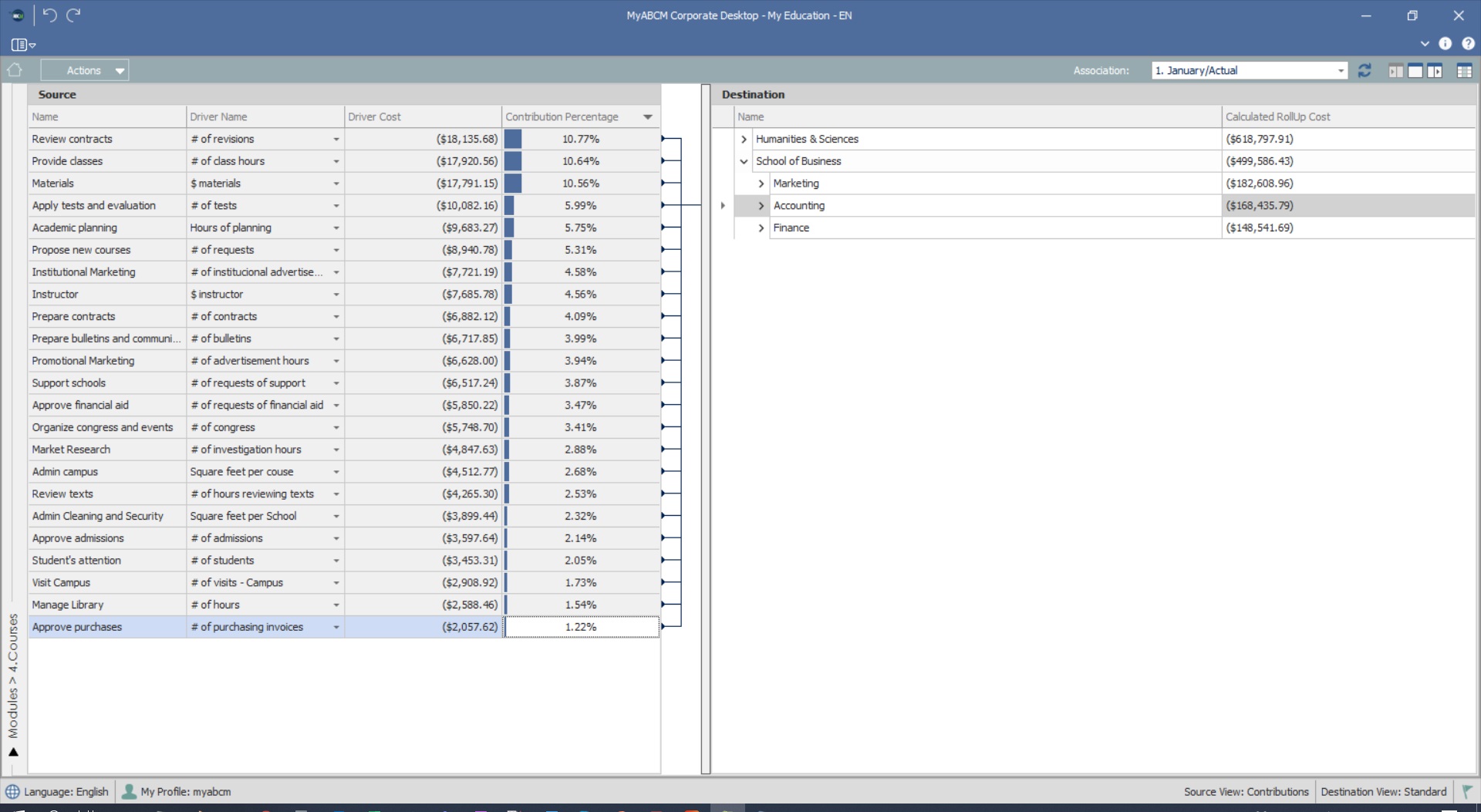Click Language: English in status bar
The width and height of the screenshot is (1481, 812).
(x=58, y=791)
